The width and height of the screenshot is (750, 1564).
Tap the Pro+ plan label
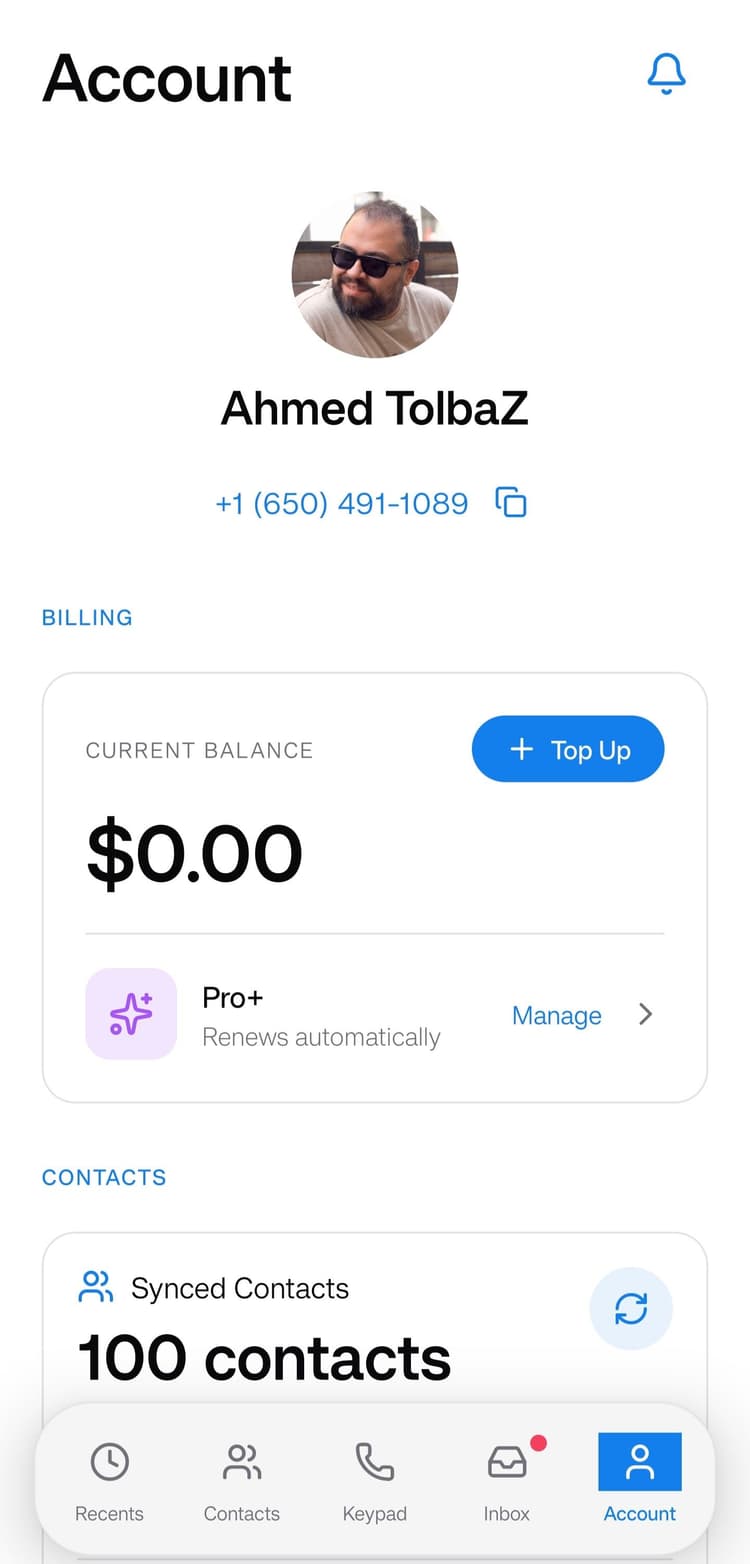[233, 997]
